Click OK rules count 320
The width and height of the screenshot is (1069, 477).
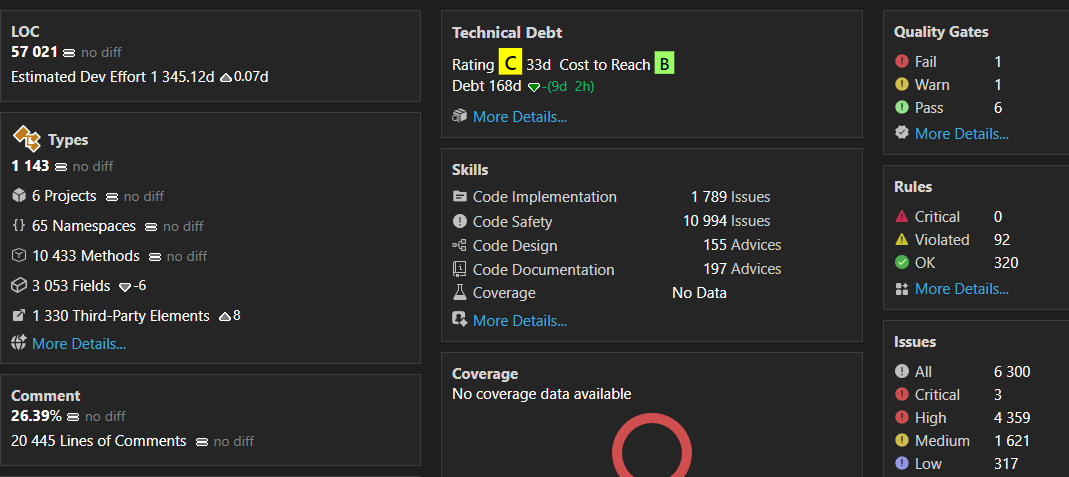pyautogui.click(x=1006, y=263)
